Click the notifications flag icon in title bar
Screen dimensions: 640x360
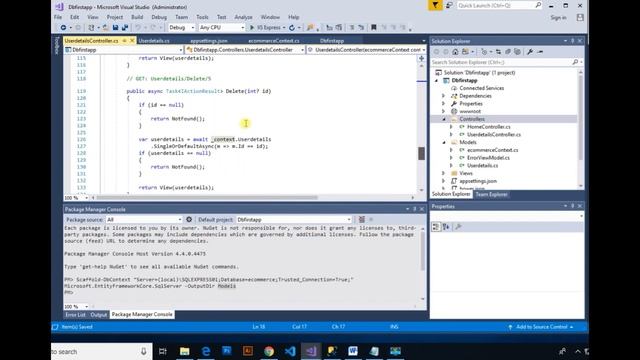435,5
